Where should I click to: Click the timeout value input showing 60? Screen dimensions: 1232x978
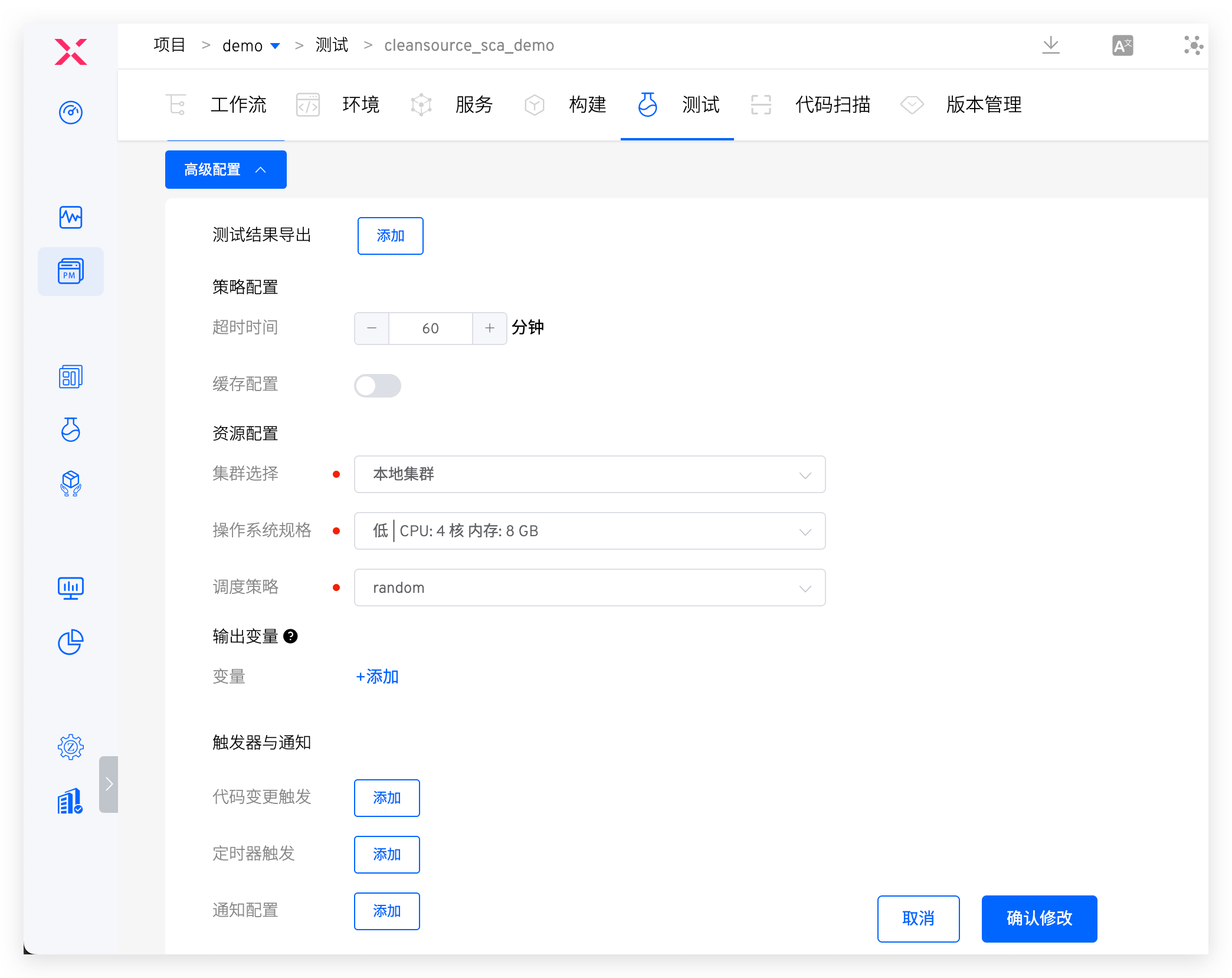click(430, 329)
